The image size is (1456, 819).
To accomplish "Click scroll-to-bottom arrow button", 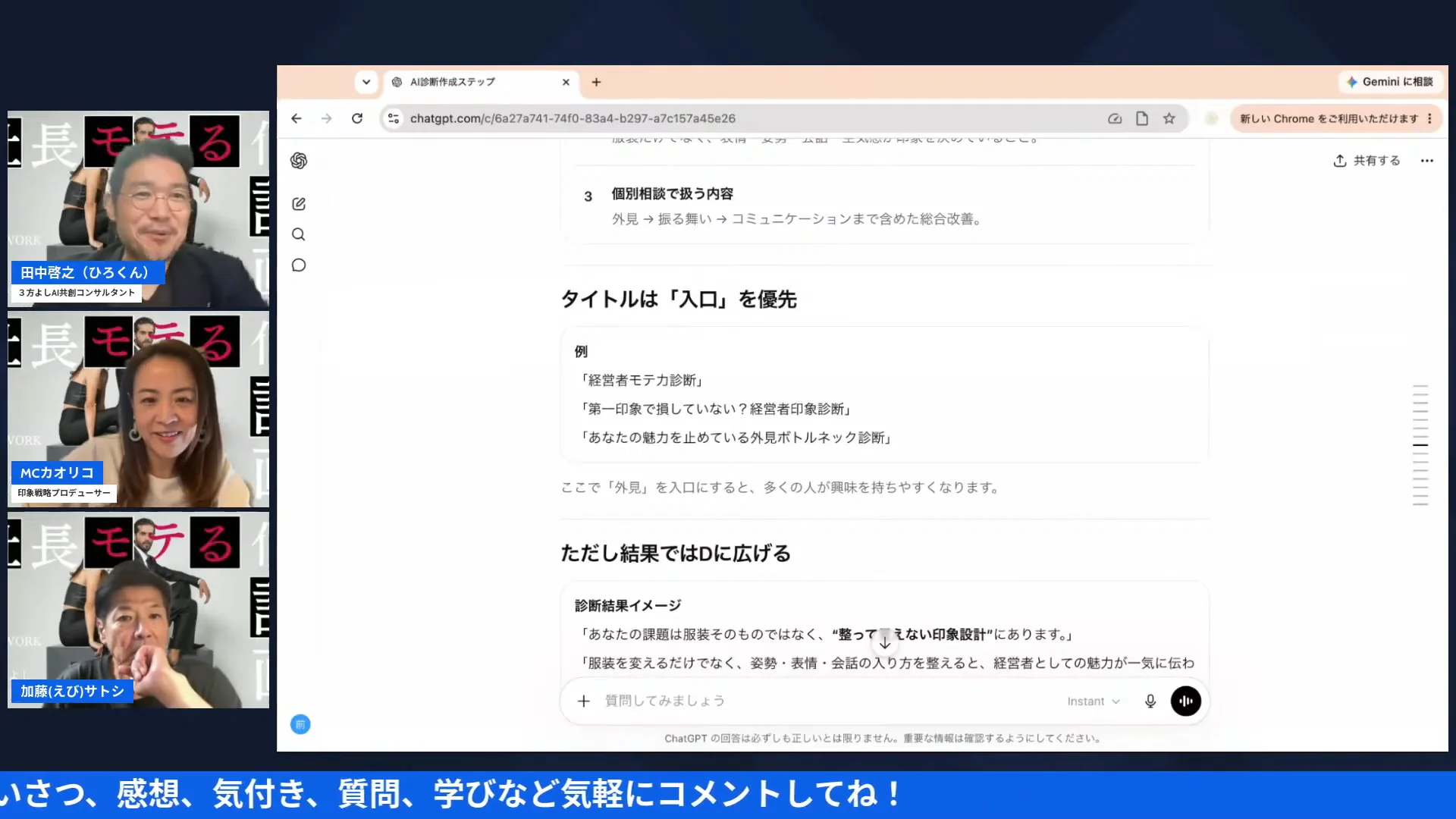I will pos(884,642).
